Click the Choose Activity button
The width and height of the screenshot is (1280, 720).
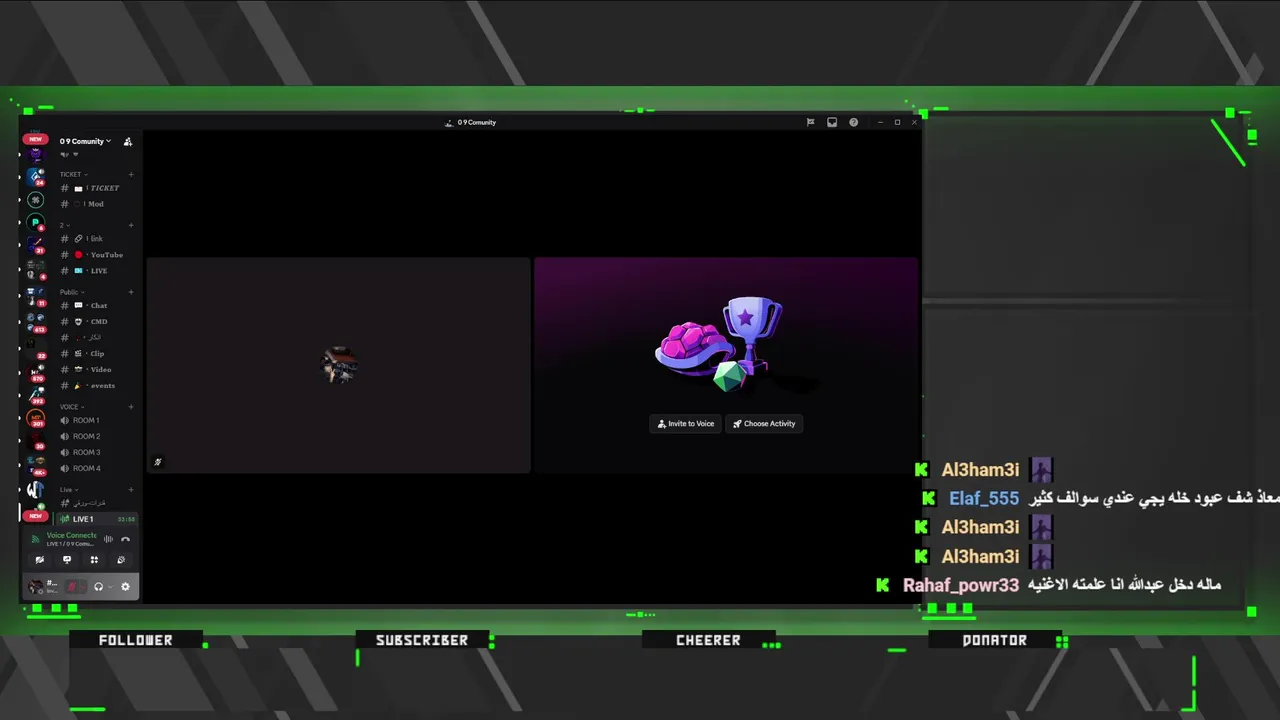click(x=764, y=424)
